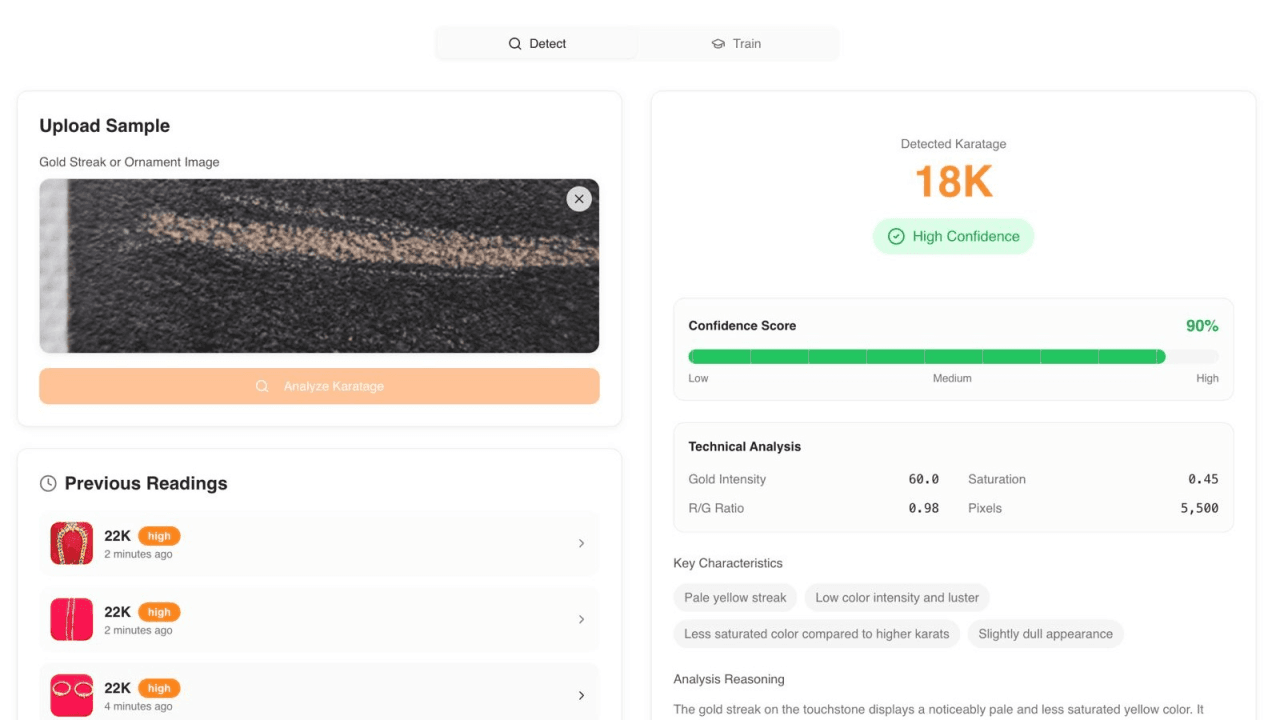Expand first 22K reading chevron
1280x720 pixels.
(581, 543)
